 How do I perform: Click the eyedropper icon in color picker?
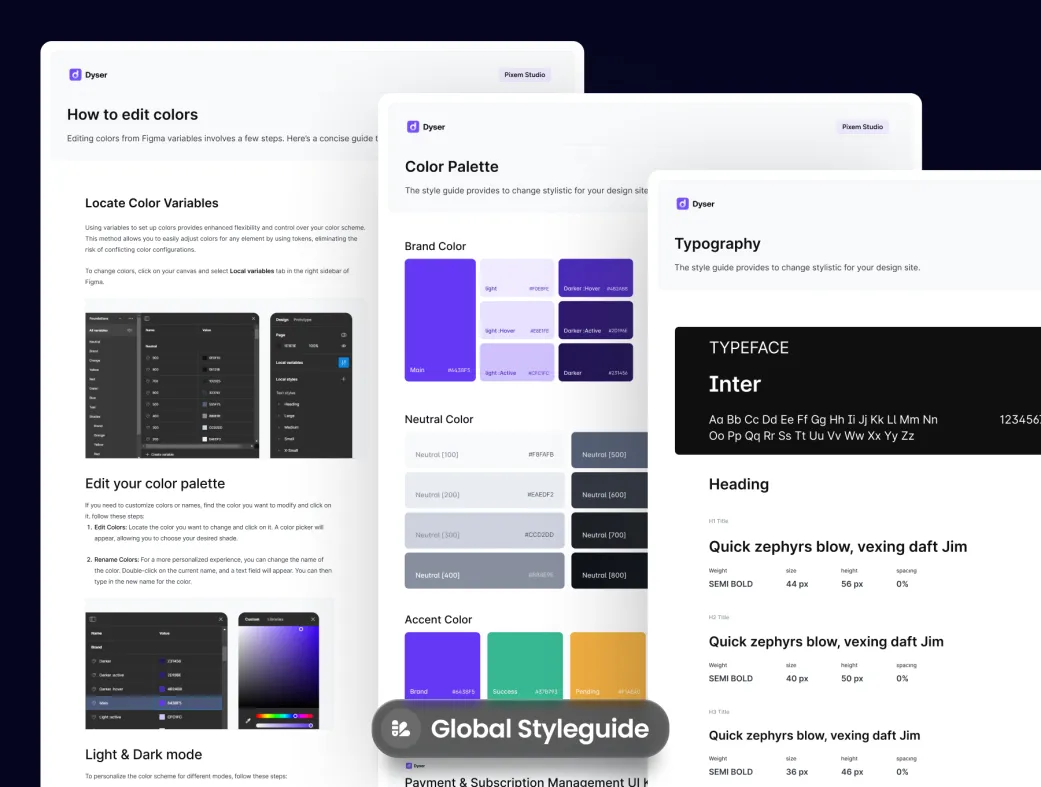(248, 720)
